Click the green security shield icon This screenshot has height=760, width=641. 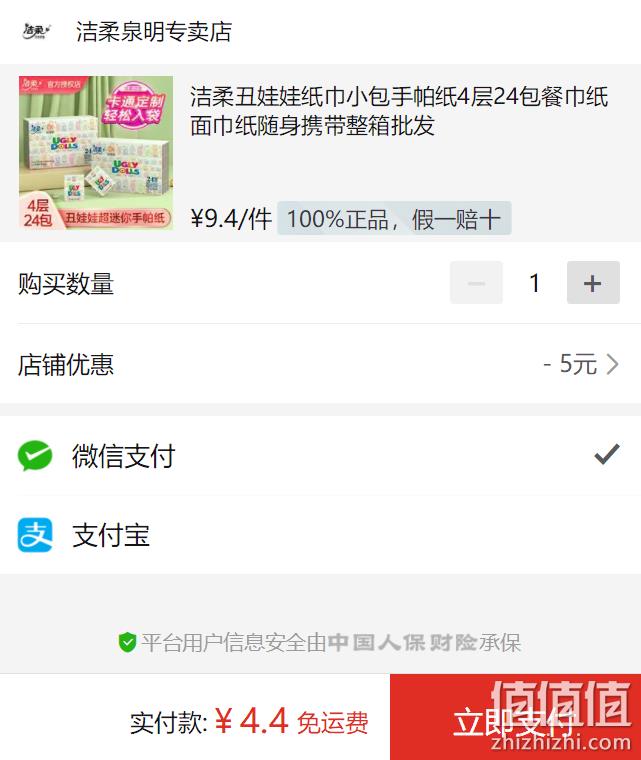point(127,642)
